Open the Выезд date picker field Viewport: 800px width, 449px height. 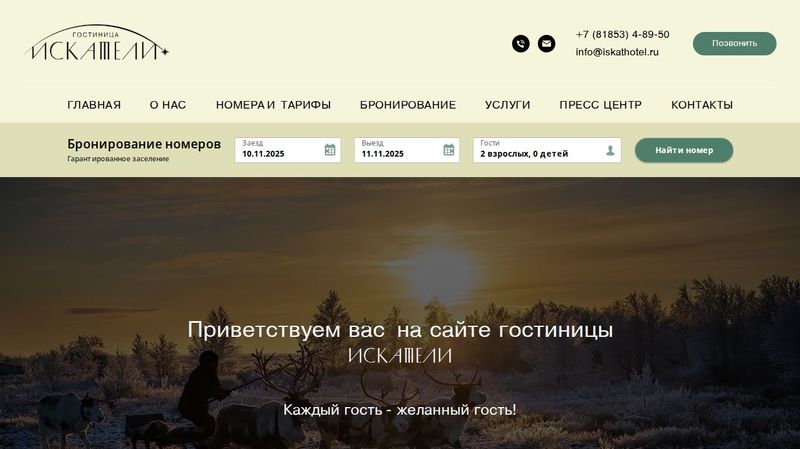pos(407,150)
